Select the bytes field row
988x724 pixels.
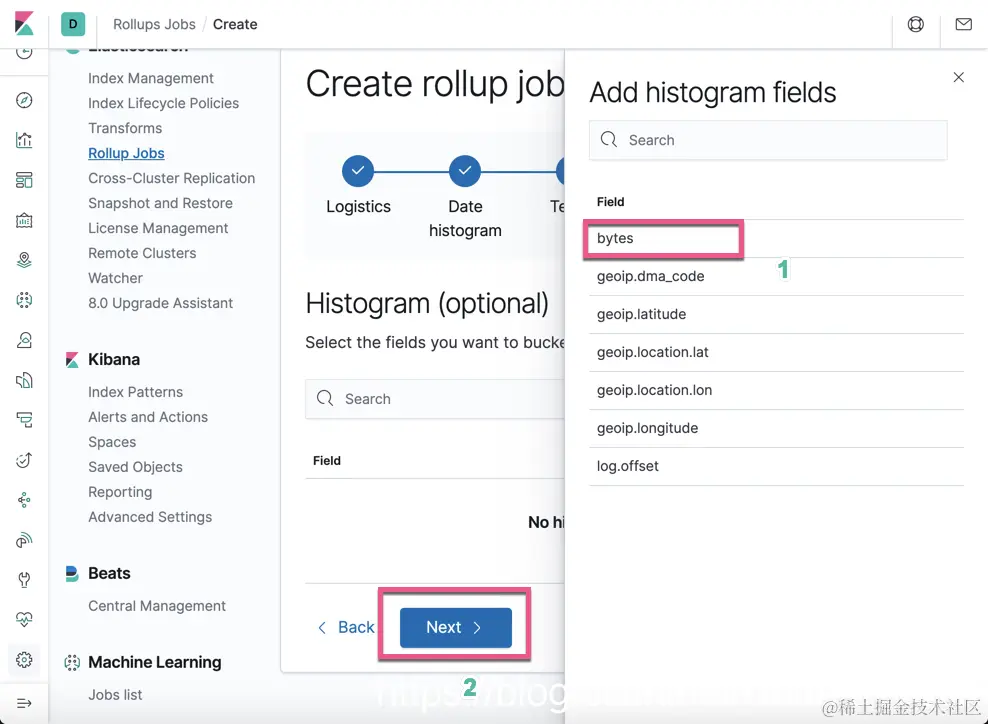tap(776, 238)
